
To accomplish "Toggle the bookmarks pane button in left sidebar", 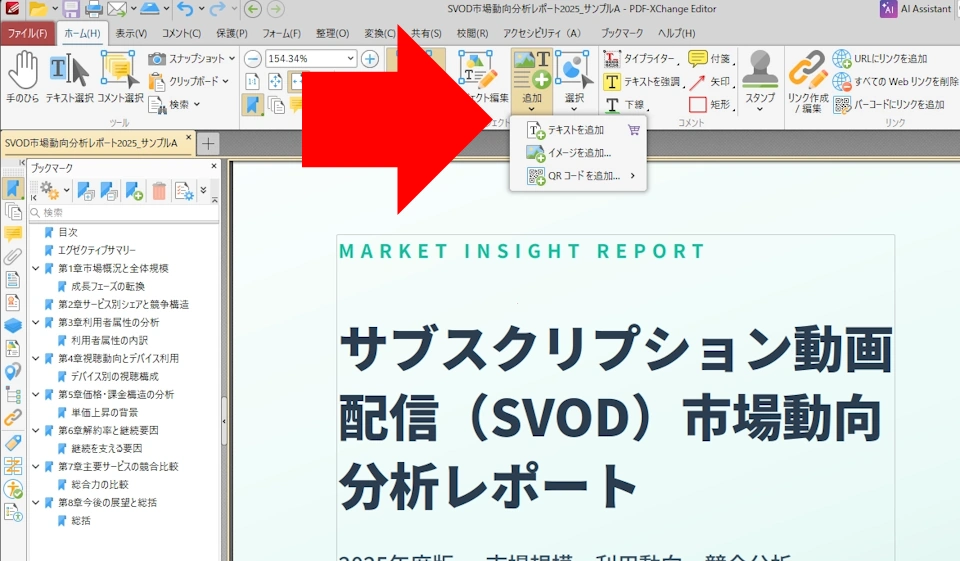I will tap(13, 188).
